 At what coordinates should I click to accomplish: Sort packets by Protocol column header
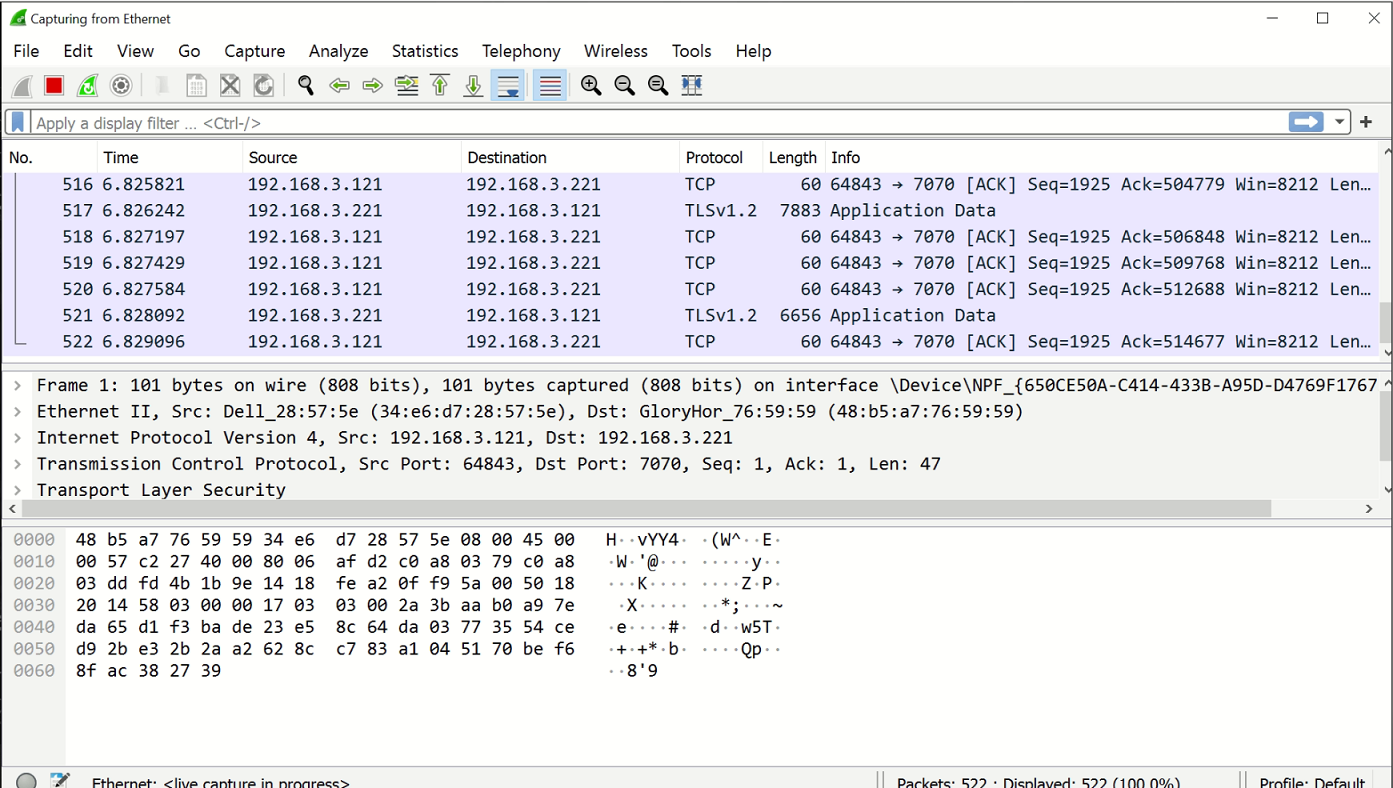click(x=720, y=158)
